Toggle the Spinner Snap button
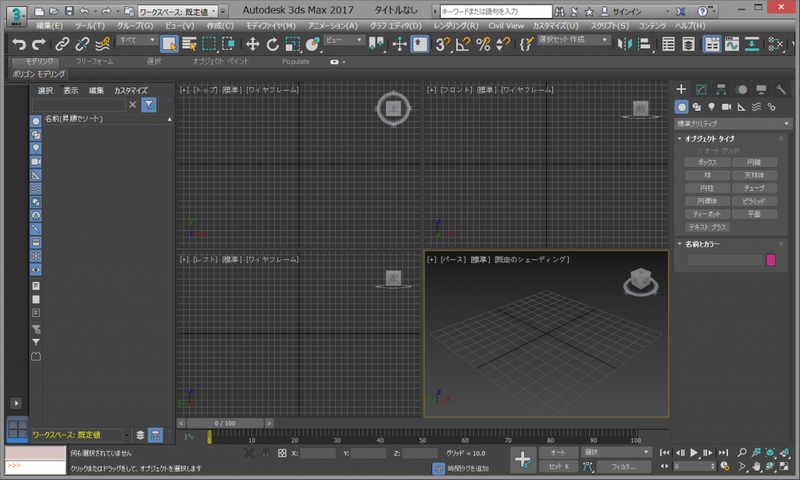Image resolution: width=800 pixels, height=480 pixels. click(x=503, y=44)
